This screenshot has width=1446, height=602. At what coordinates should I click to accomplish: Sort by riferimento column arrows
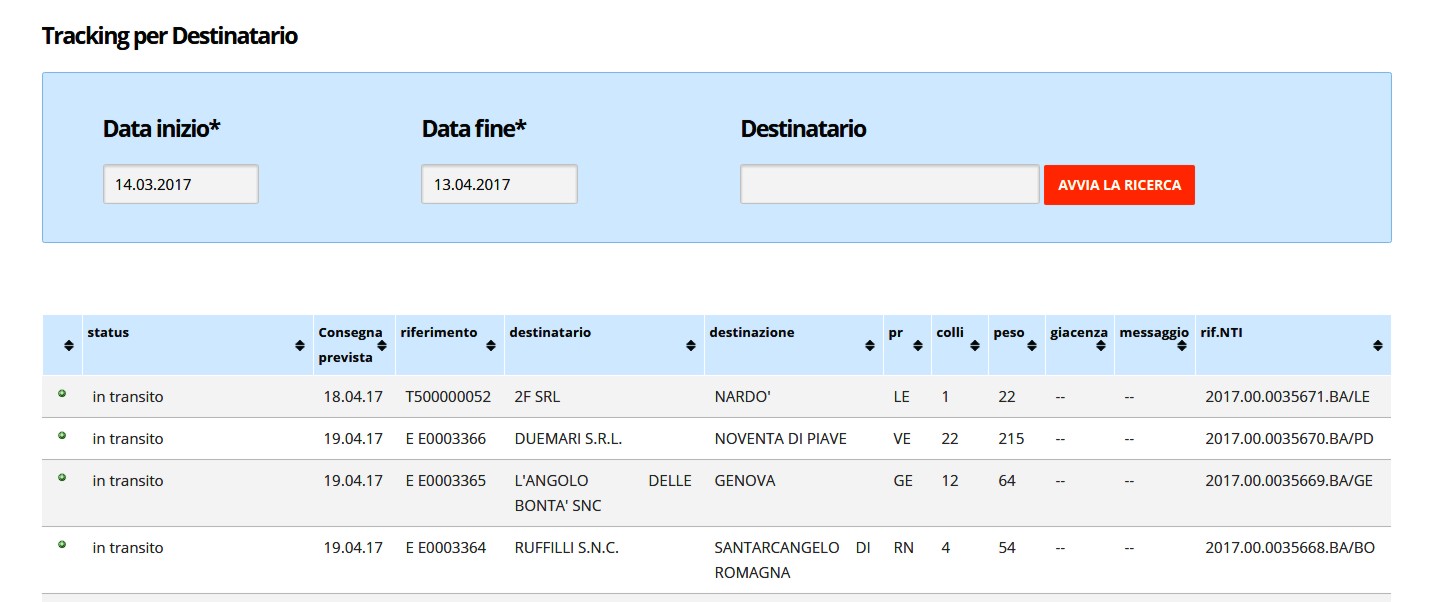click(x=490, y=345)
